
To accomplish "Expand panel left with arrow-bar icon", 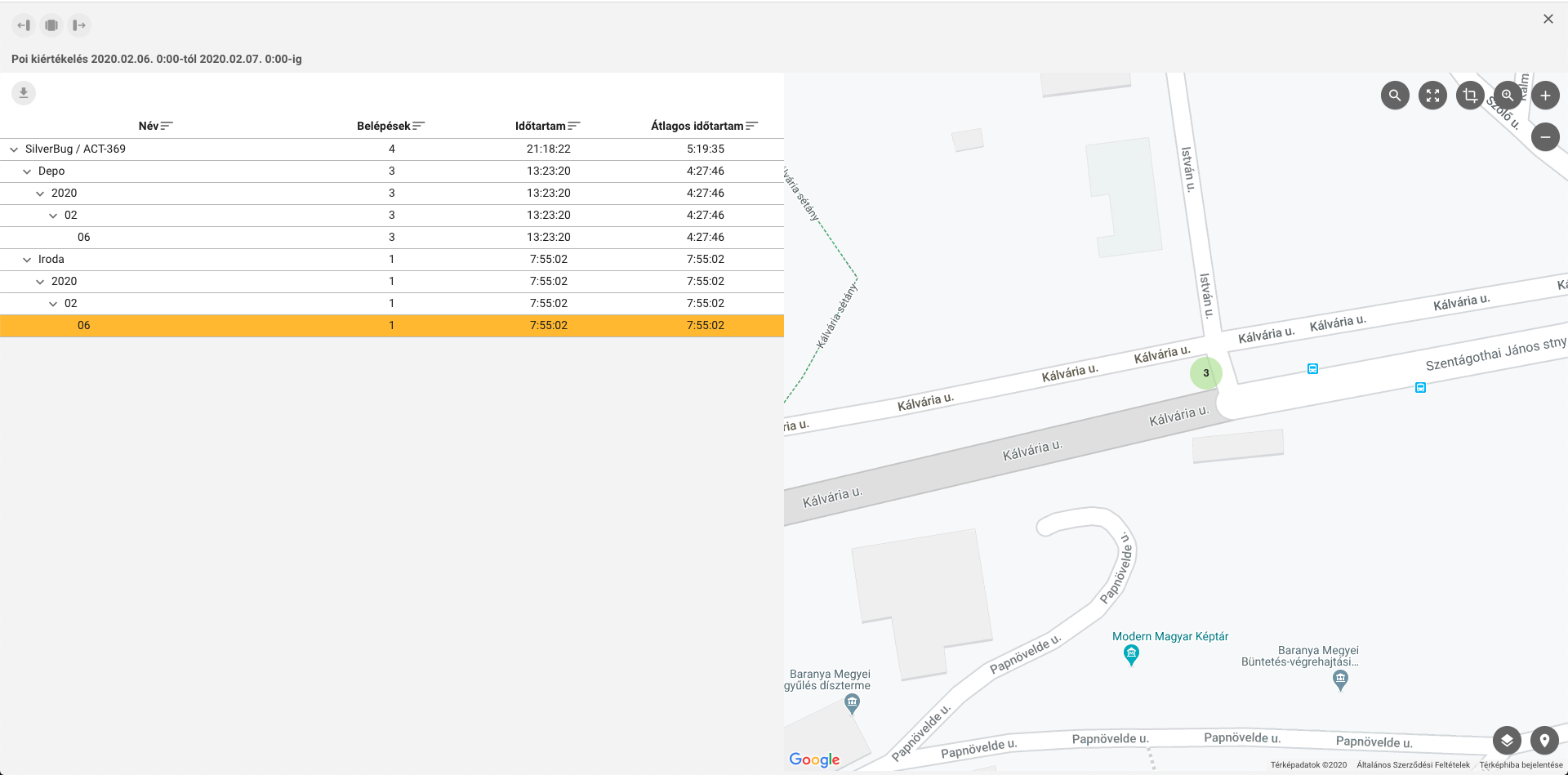I will point(24,25).
